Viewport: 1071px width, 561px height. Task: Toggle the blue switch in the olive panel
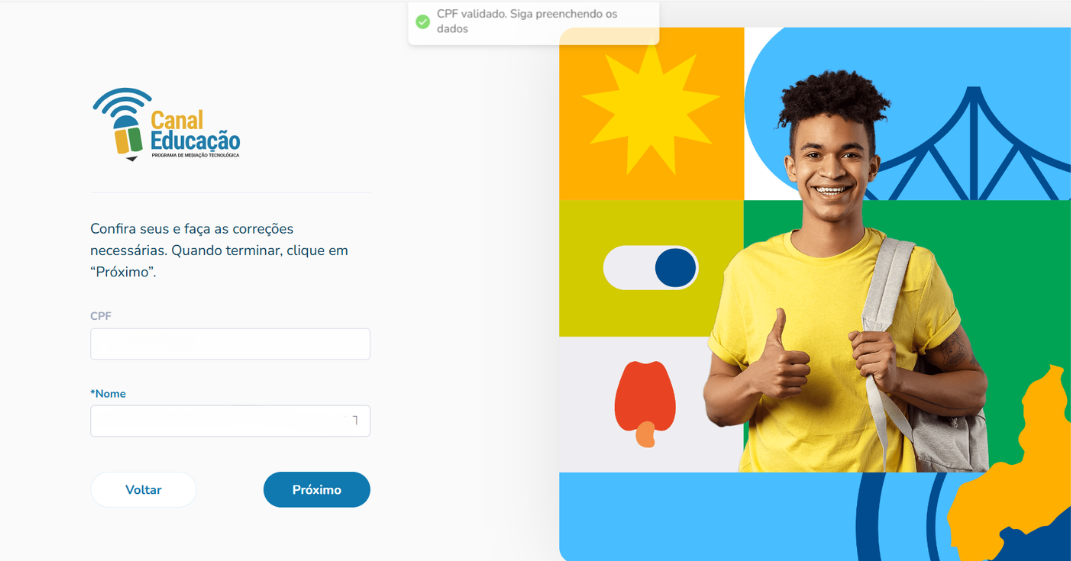pyautogui.click(x=650, y=268)
